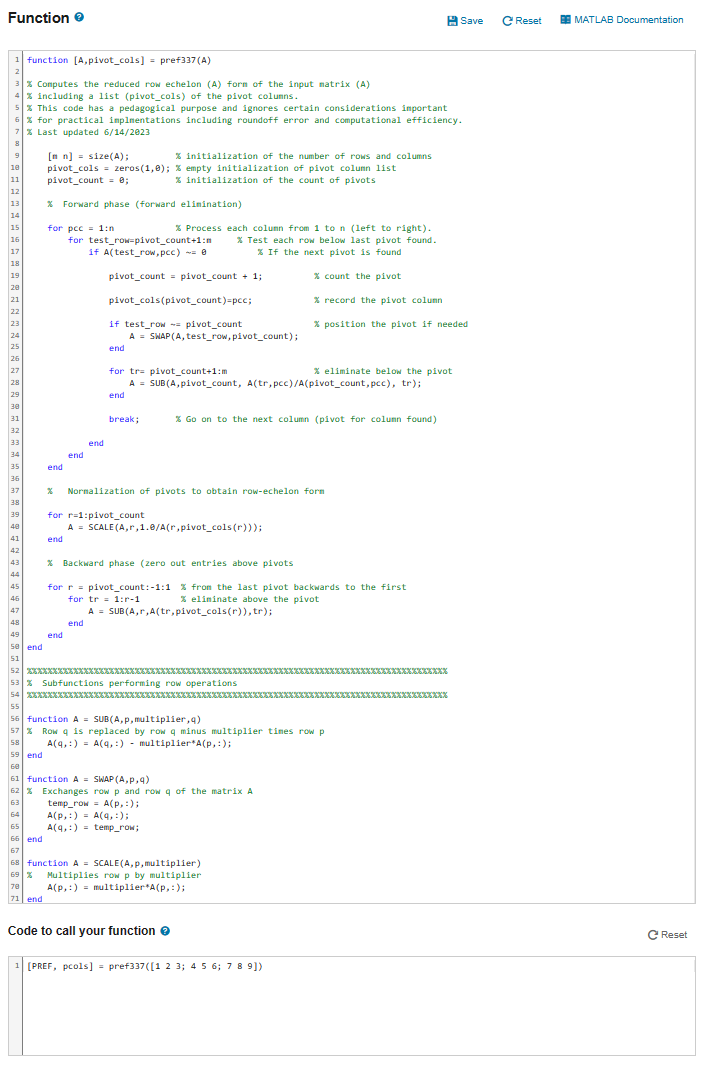
Task: Click the 'function [A,pivot_cols] = pref337(A)' line
Action: pos(119,60)
